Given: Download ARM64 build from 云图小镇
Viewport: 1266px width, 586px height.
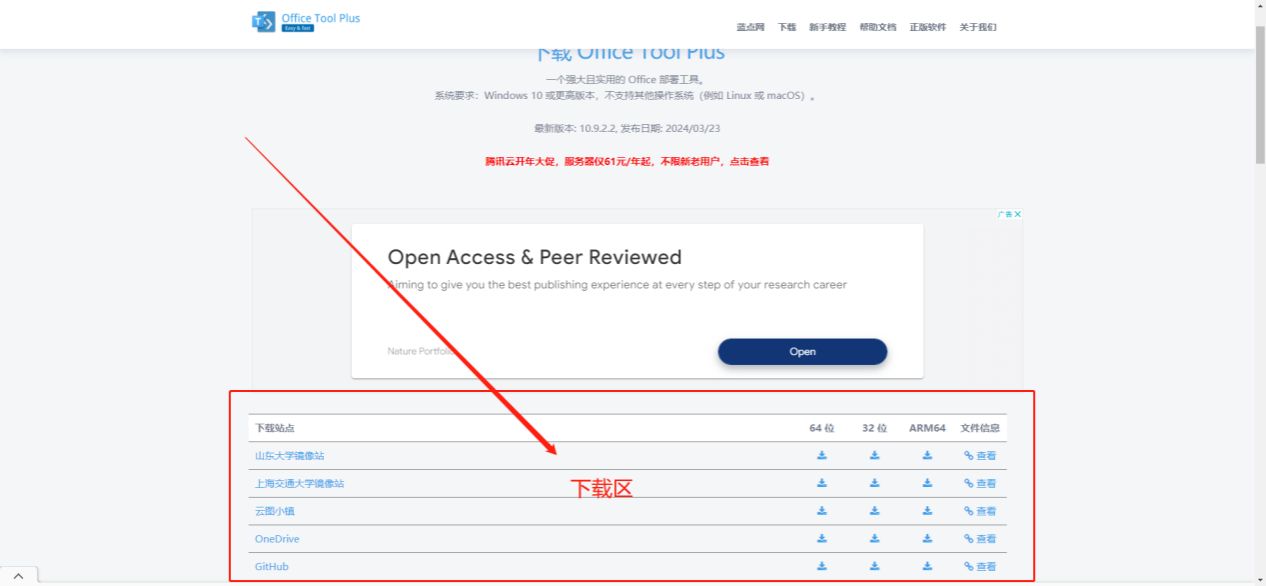Looking at the screenshot, I should (x=927, y=511).
